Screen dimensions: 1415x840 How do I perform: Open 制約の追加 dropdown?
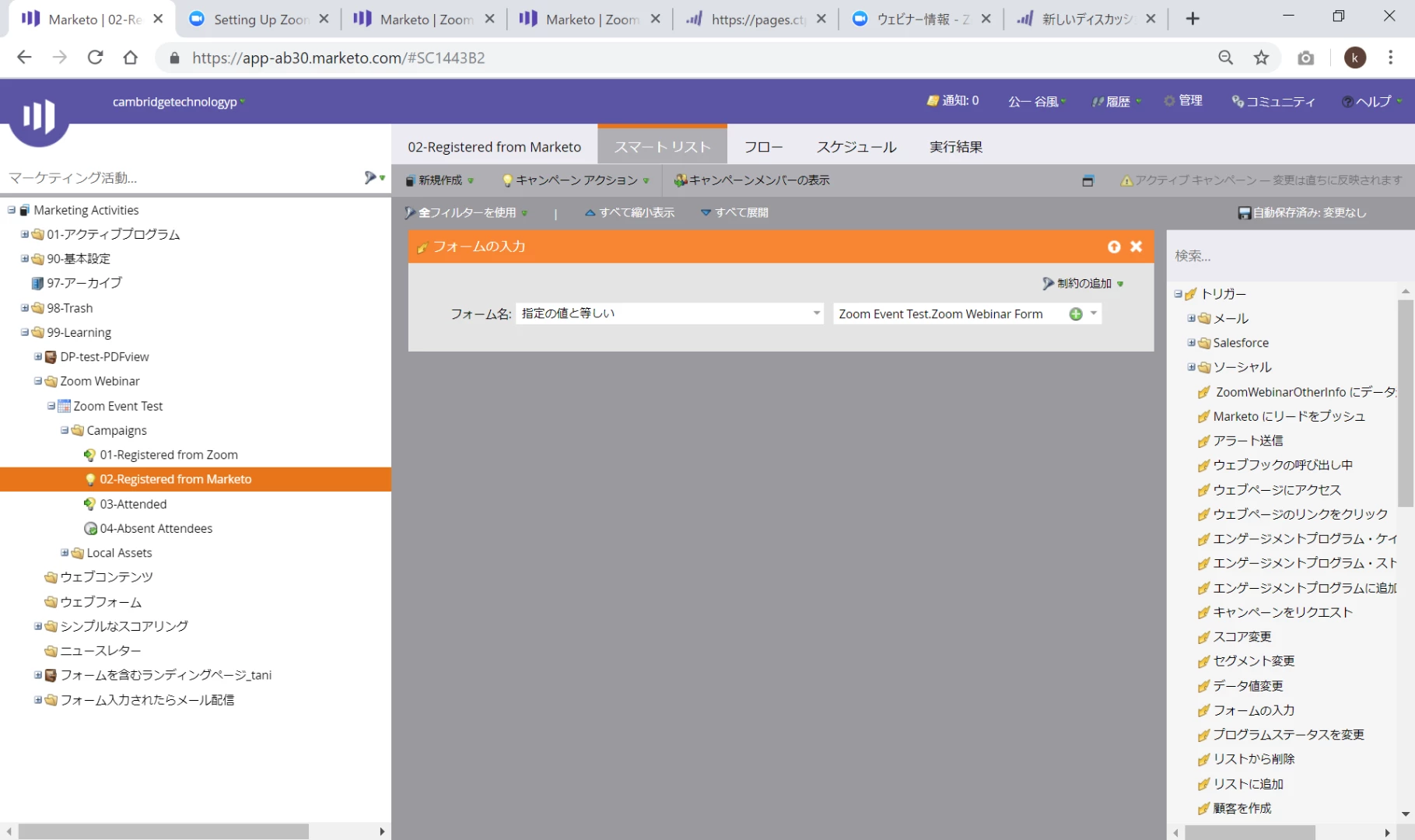click(x=1083, y=284)
